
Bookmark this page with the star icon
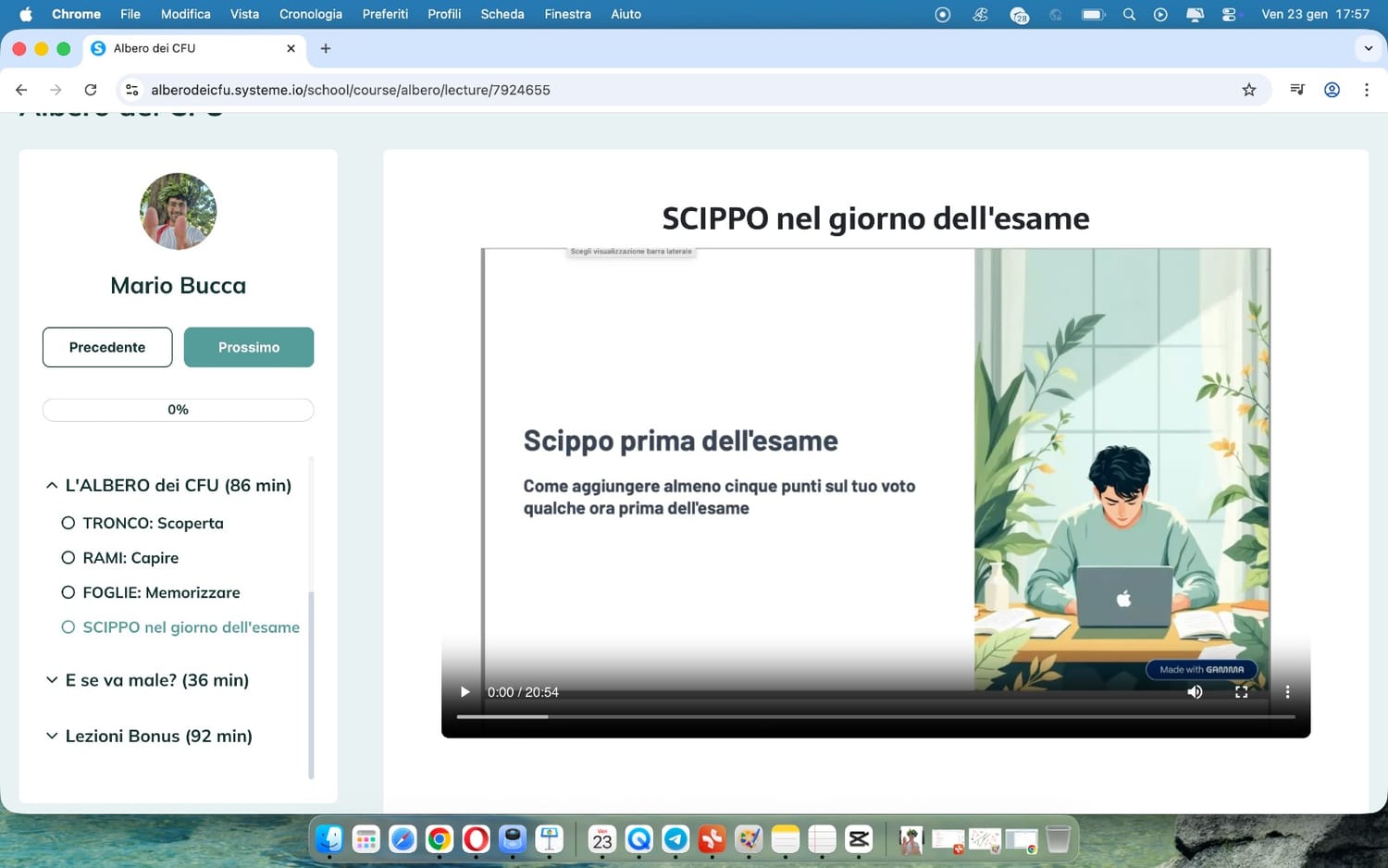(x=1249, y=90)
